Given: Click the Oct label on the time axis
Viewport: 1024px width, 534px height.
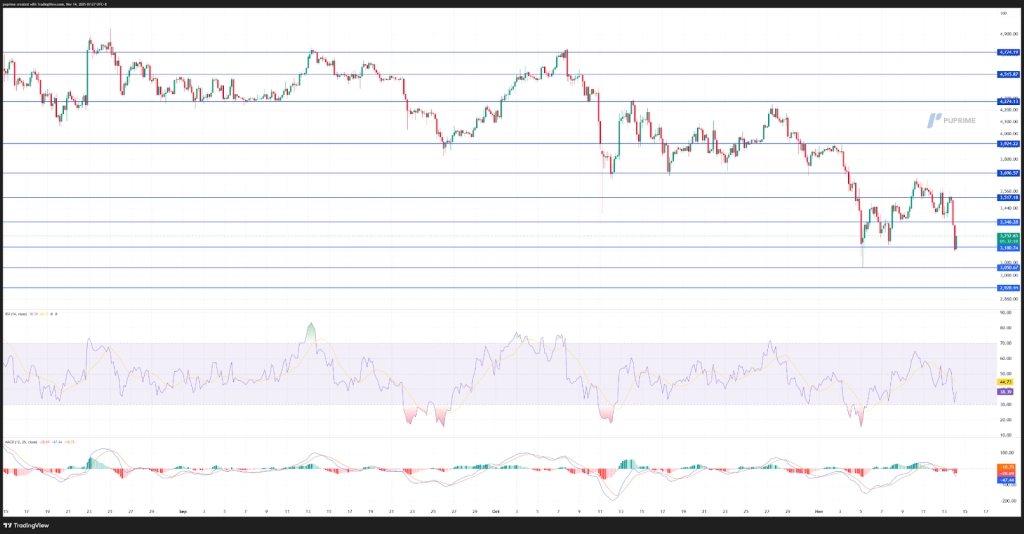Looking at the screenshot, I should 495,511.
